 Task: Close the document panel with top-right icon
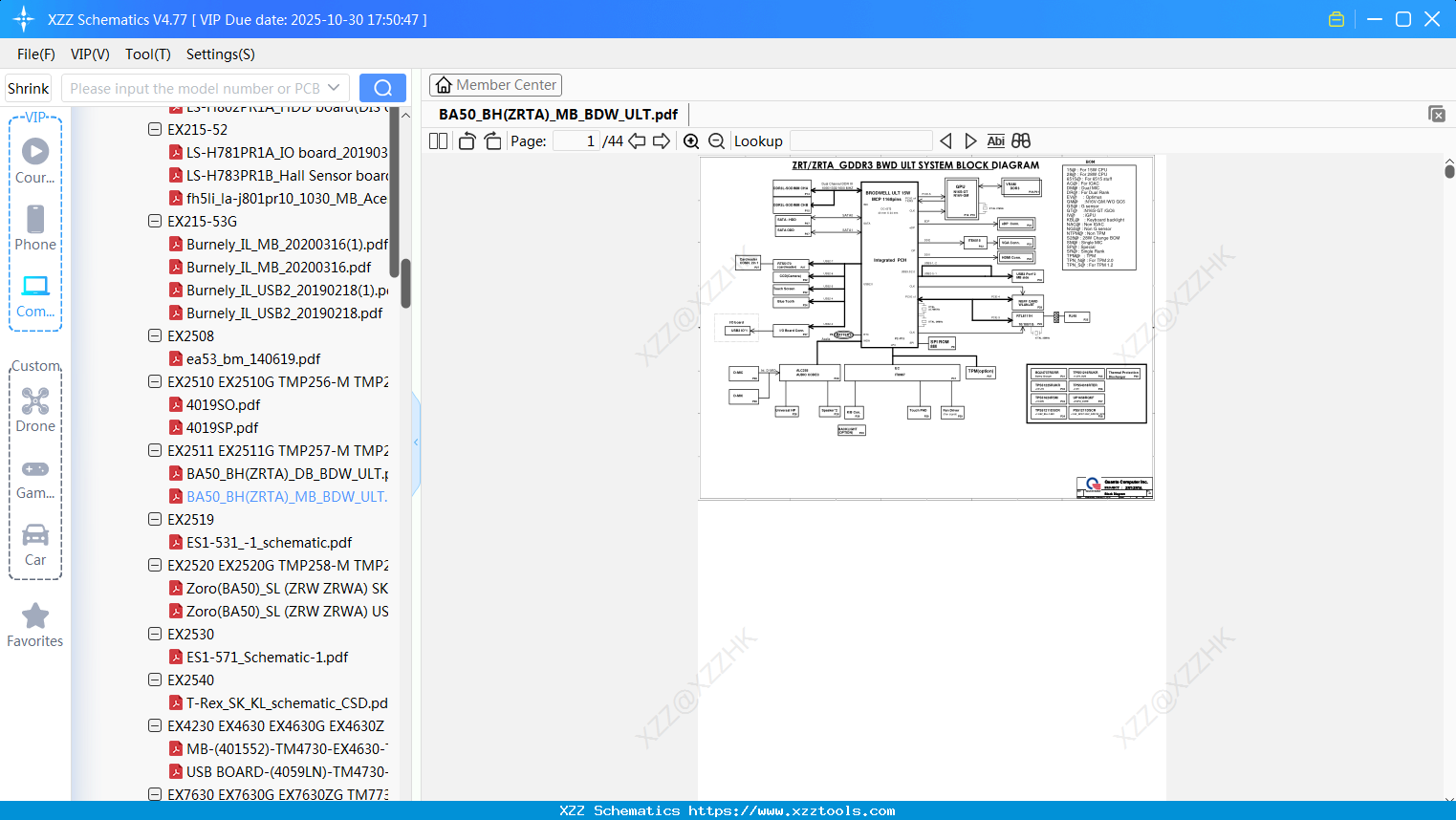coord(1436,114)
